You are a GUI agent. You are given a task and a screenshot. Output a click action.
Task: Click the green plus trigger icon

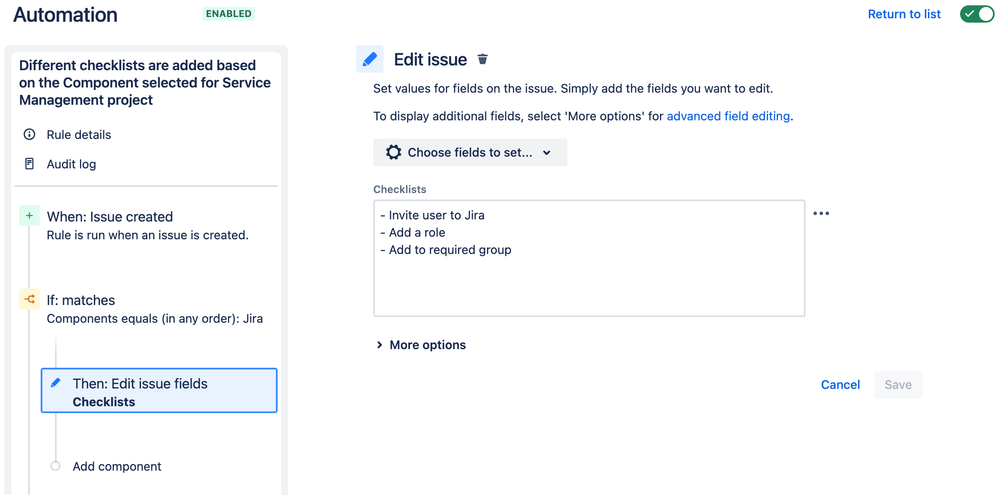tap(29, 216)
